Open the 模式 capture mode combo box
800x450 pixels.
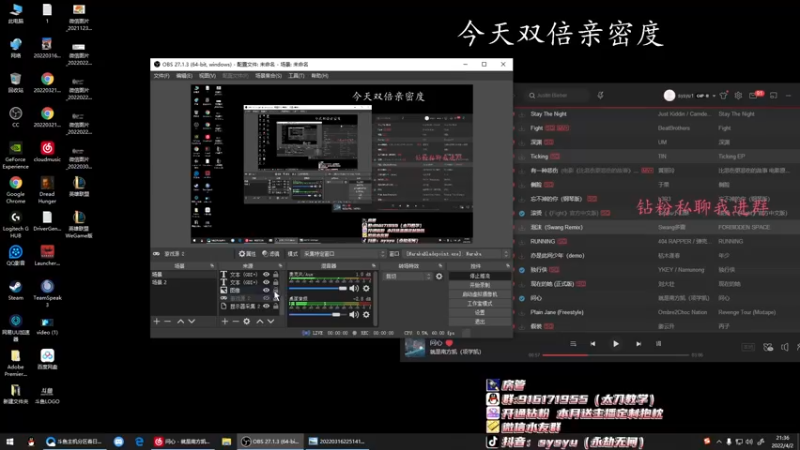click(x=344, y=254)
